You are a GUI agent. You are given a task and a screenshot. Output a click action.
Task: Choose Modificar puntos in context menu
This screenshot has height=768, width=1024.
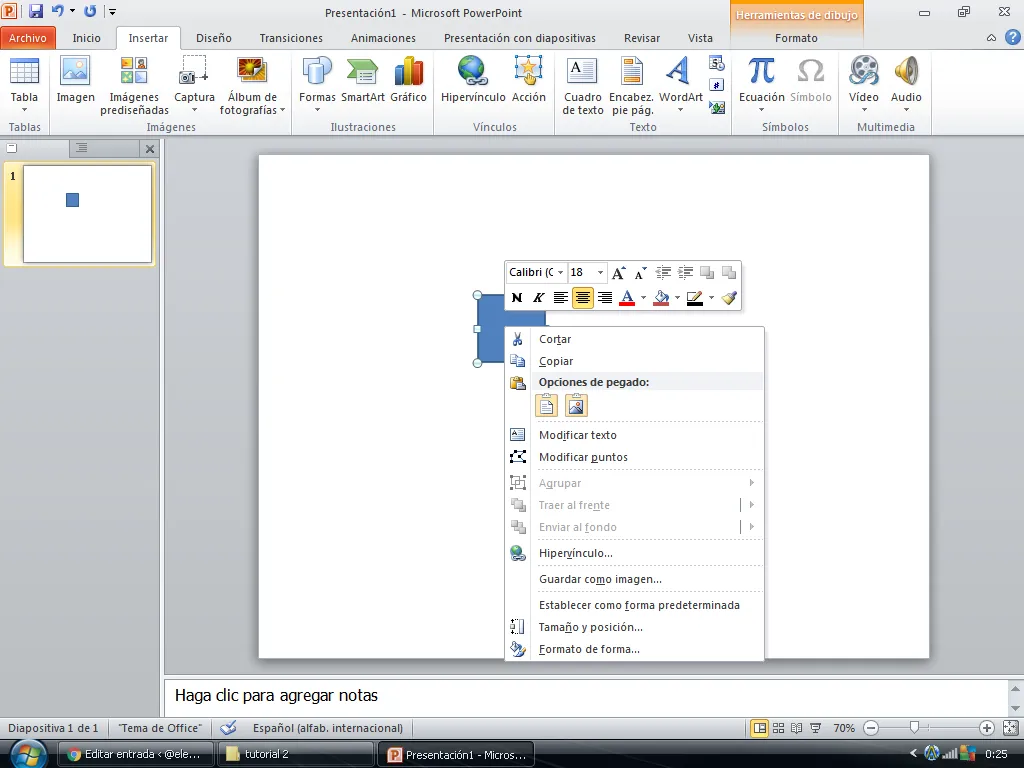tap(634, 457)
